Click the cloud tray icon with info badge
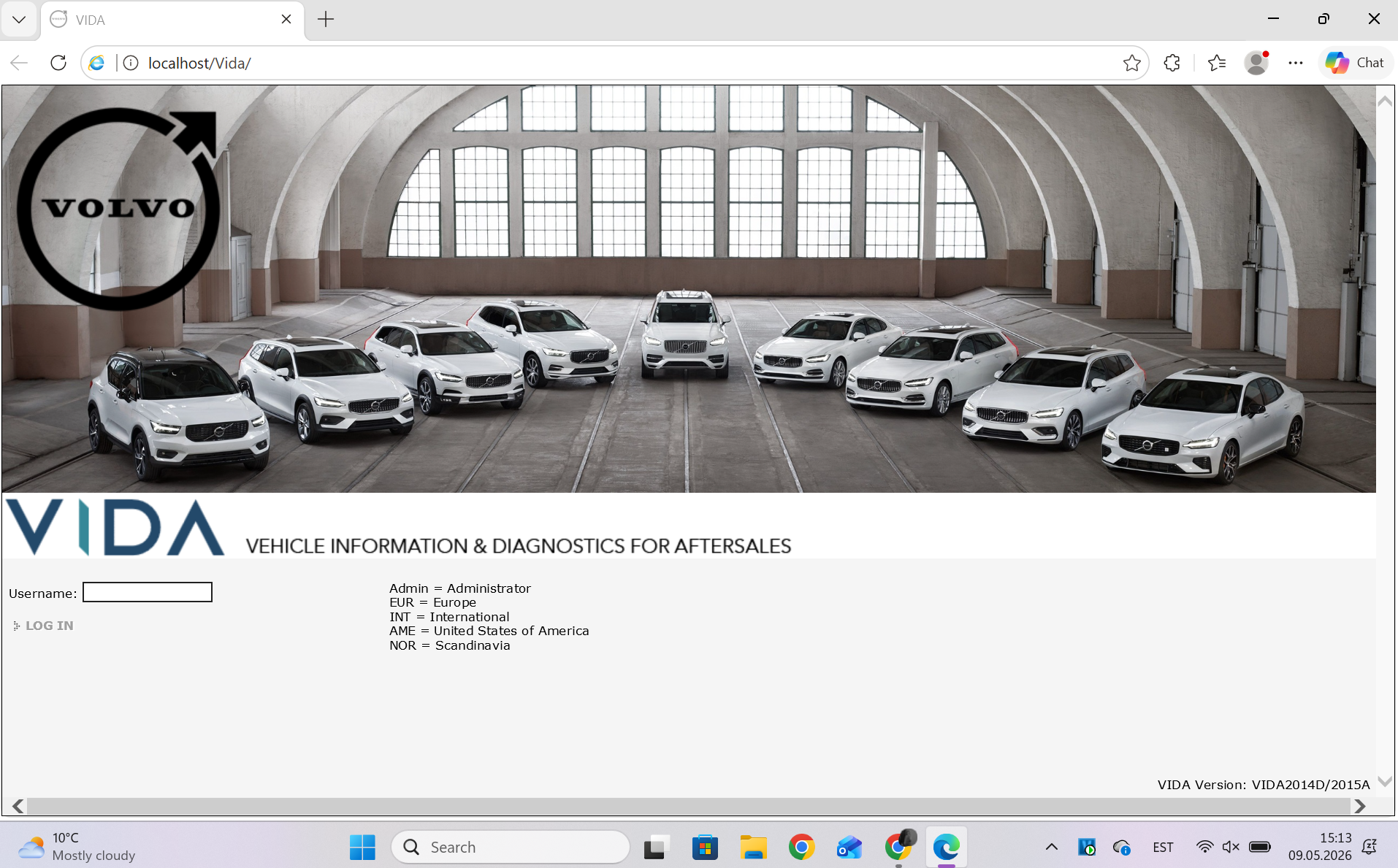 click(1122, 847)
